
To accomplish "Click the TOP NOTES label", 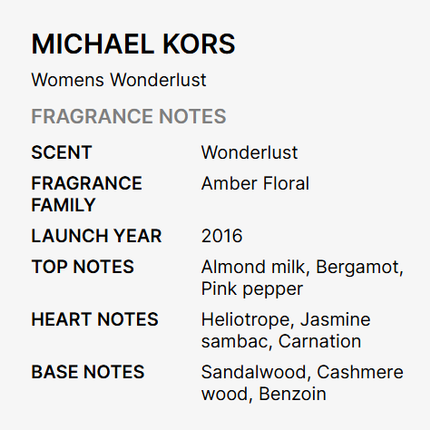I will tap(83, 267).
